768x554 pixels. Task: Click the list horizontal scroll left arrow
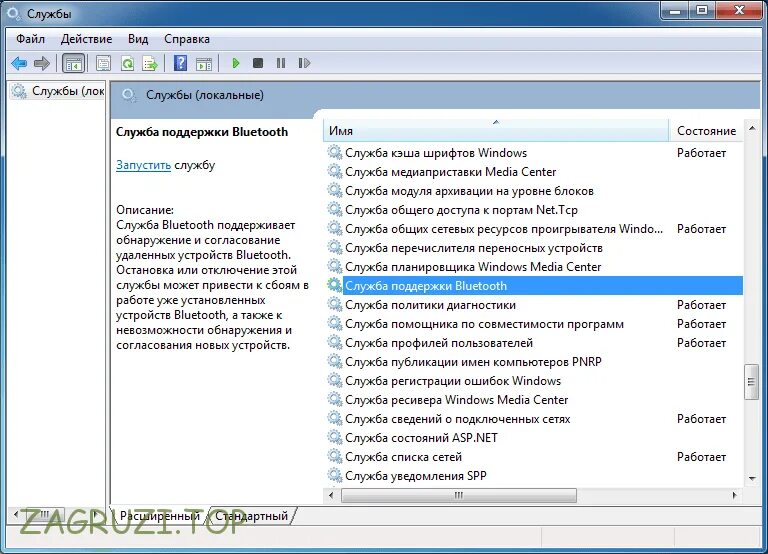click(x=331, y=495)
